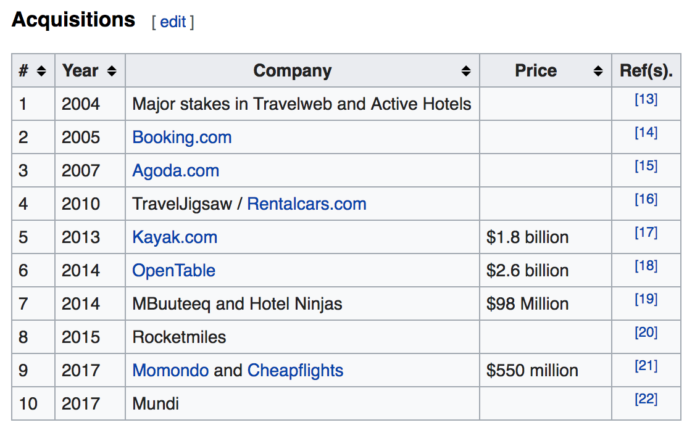This screenshot has height=433, width=700.
Task: Open the Kayak.com article link
Action: click(x=175, y=237)
